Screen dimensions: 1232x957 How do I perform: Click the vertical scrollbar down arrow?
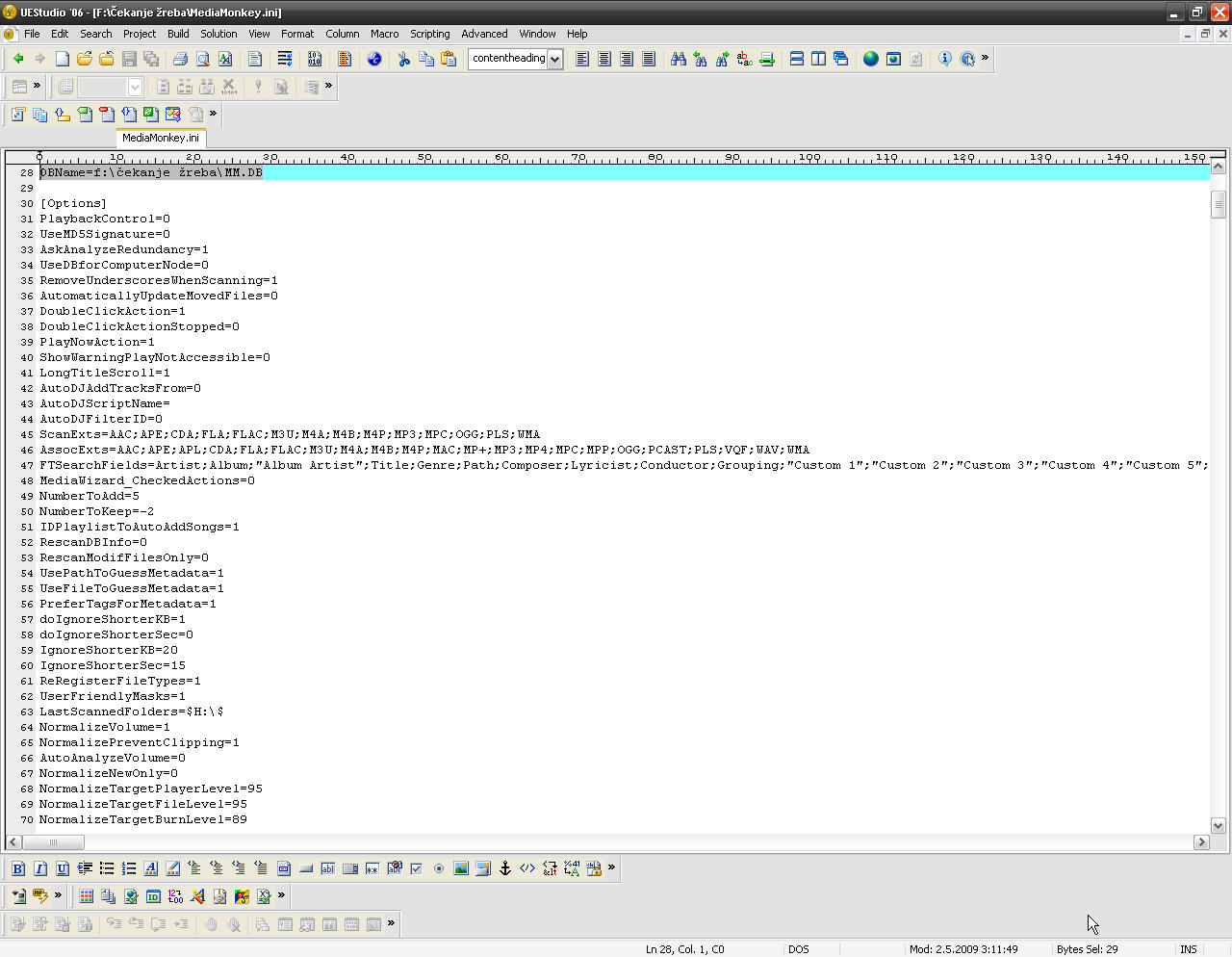[x=1218, y=825]
